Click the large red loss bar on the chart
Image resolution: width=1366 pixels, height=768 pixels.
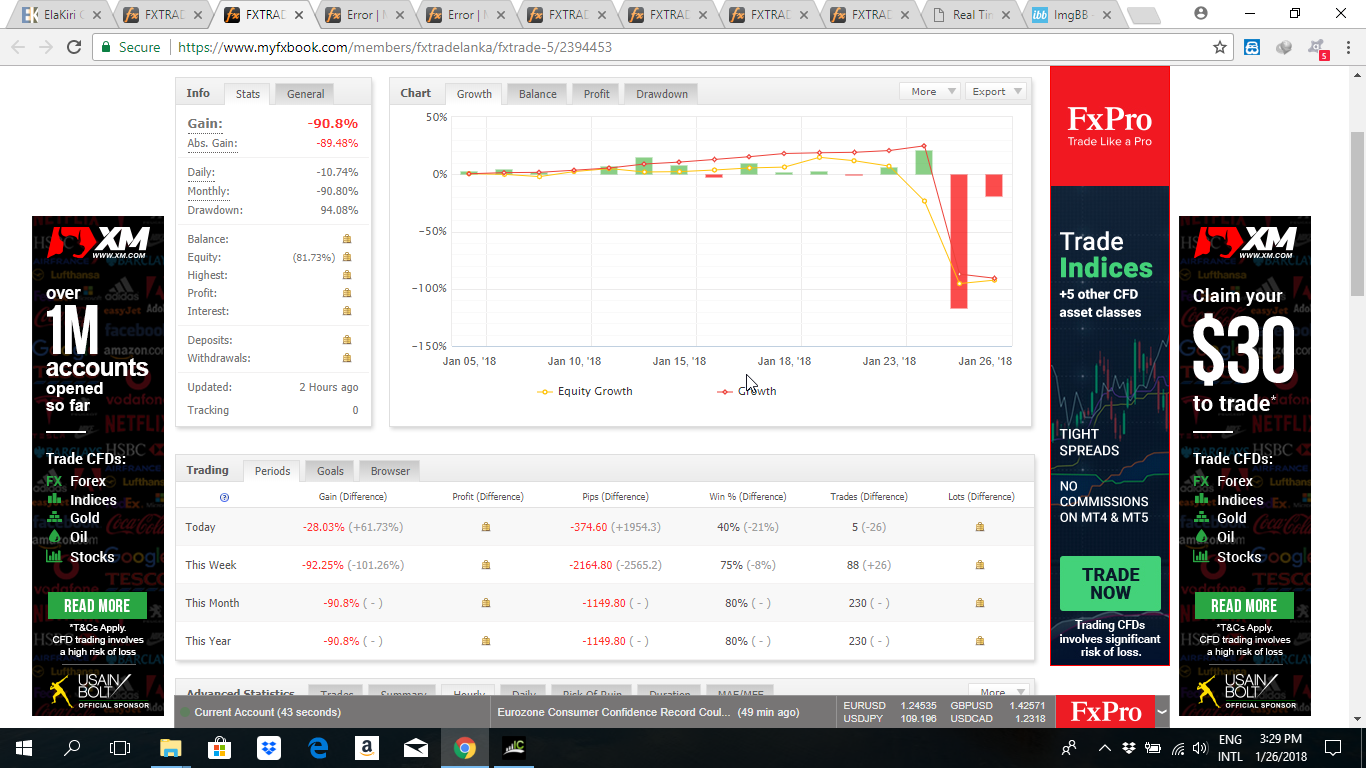(x=959, y=241)
